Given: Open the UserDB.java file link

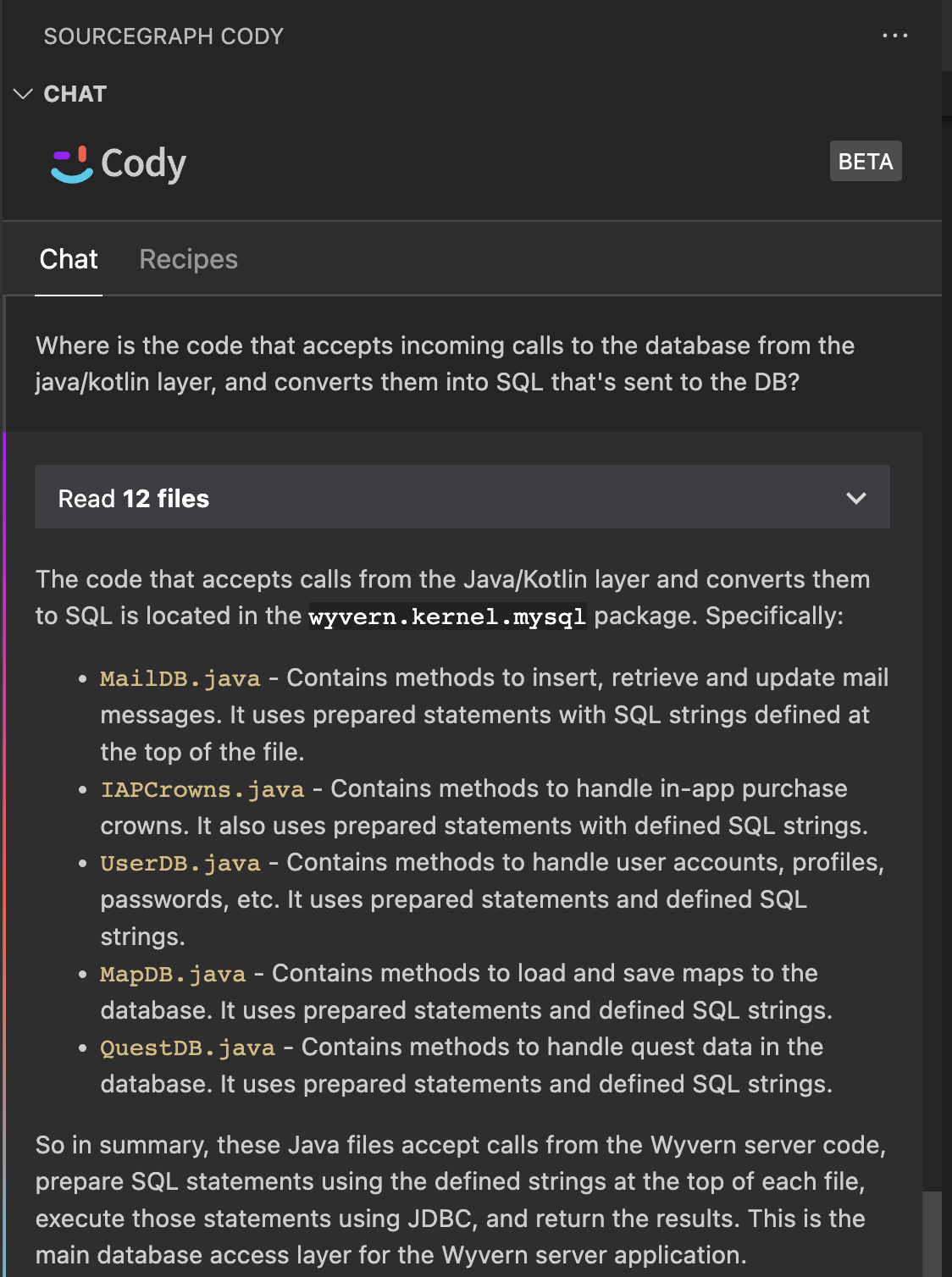Looking at the screenshot, I should 180,864.
